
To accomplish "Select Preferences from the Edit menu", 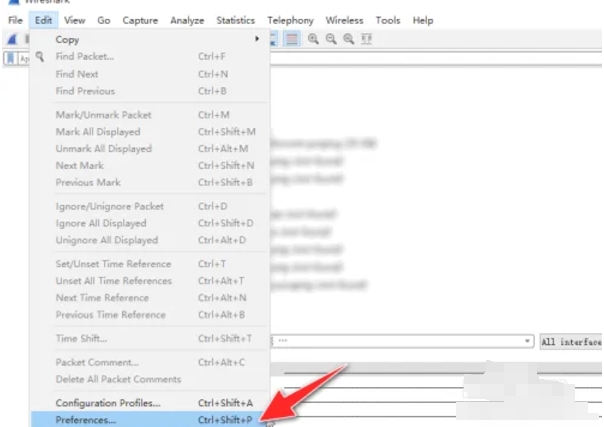I will point(86,420).
